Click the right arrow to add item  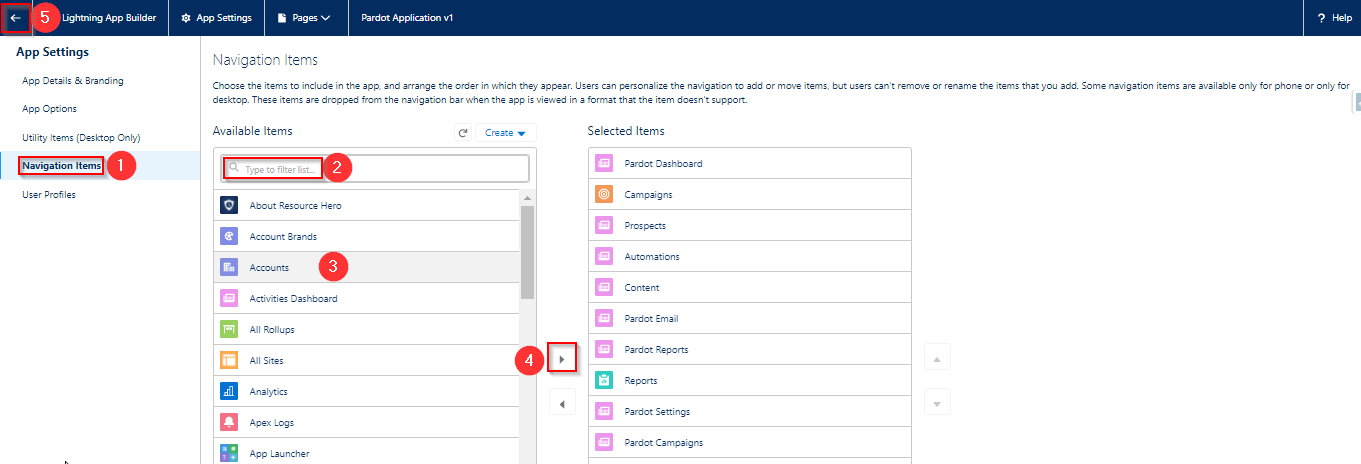(x=562, y=358)
